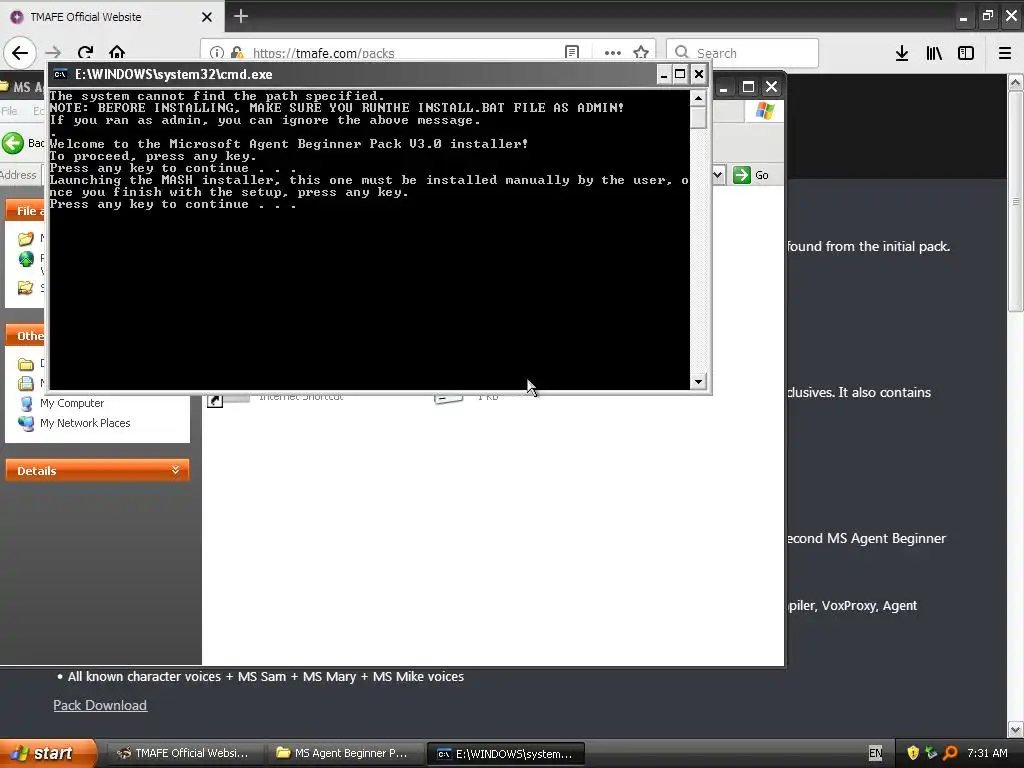Close the TMAFE Official Website tab
The height and width of the screenshot is (768, 1024).
pos(207,17)
